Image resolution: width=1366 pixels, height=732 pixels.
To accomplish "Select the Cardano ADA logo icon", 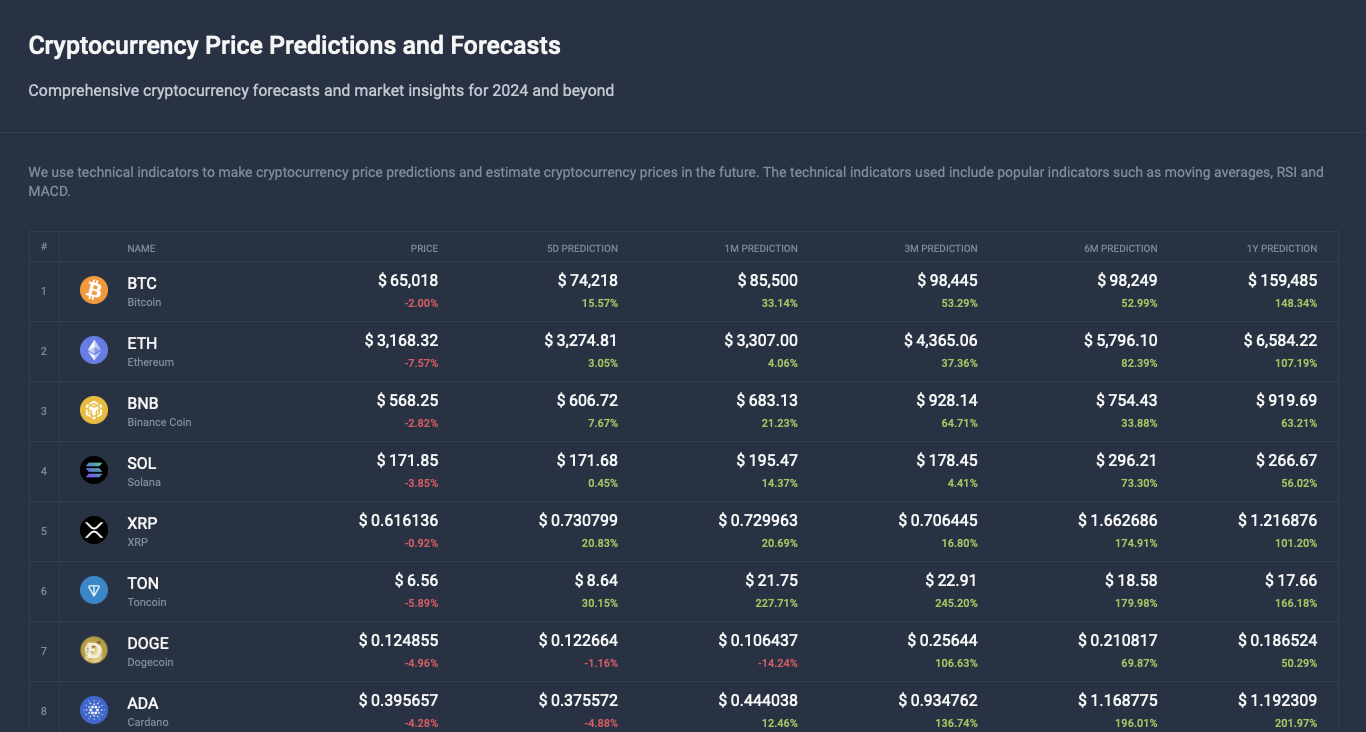I will [93, 710].
